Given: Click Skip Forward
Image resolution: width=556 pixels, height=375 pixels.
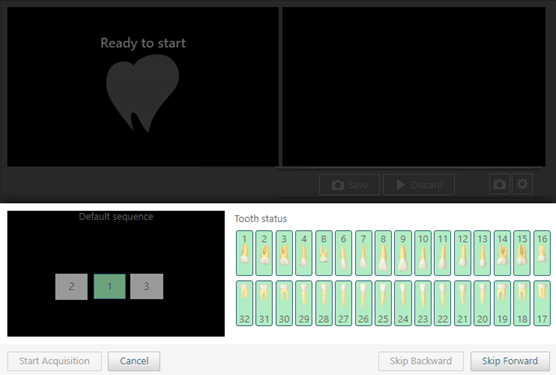Looking at the screenshot, I should (x=510, y=361).
